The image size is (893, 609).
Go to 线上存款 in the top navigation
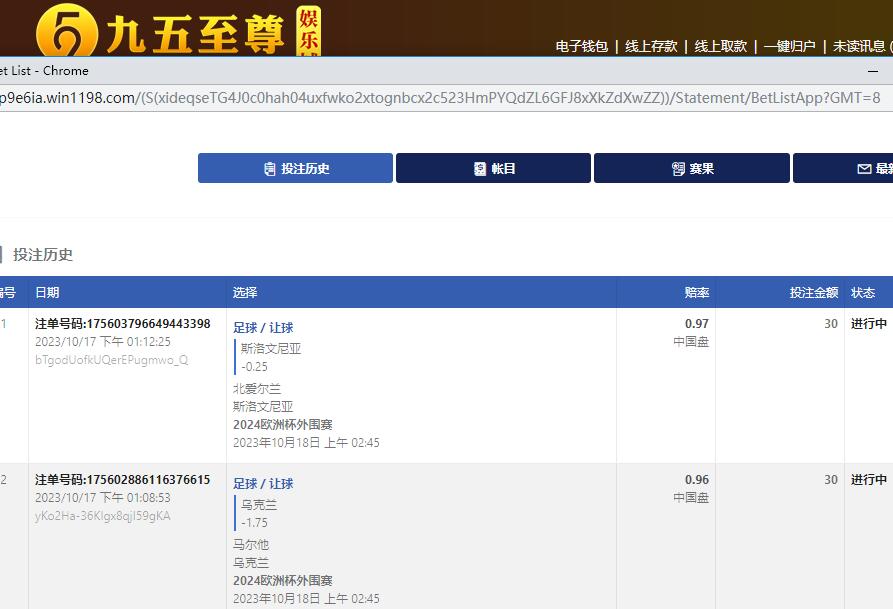coord(651,46)
